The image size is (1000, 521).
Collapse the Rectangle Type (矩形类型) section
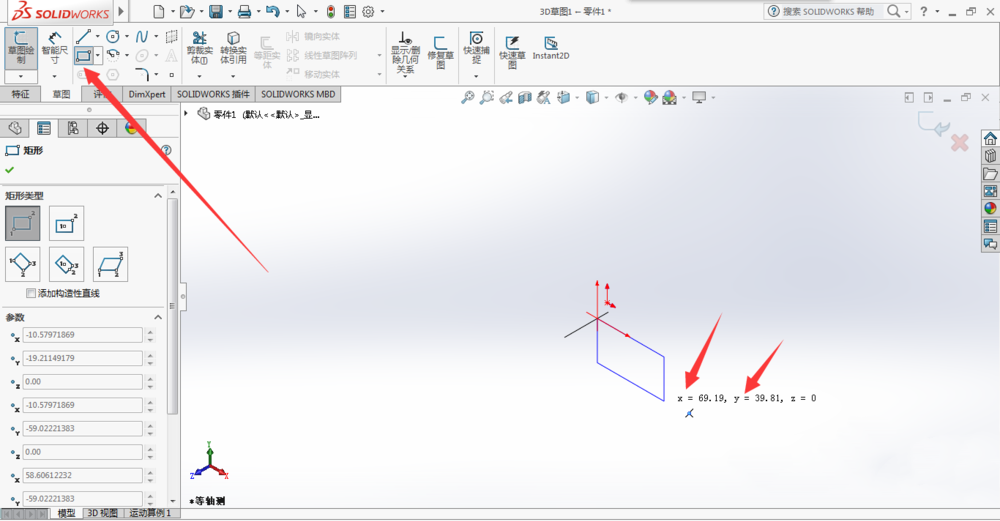tap(158, 196)
